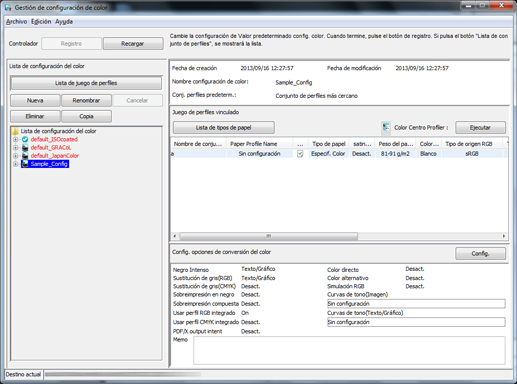Click the horizontal scrollbar thumb of the profile table

pos(269,236)
